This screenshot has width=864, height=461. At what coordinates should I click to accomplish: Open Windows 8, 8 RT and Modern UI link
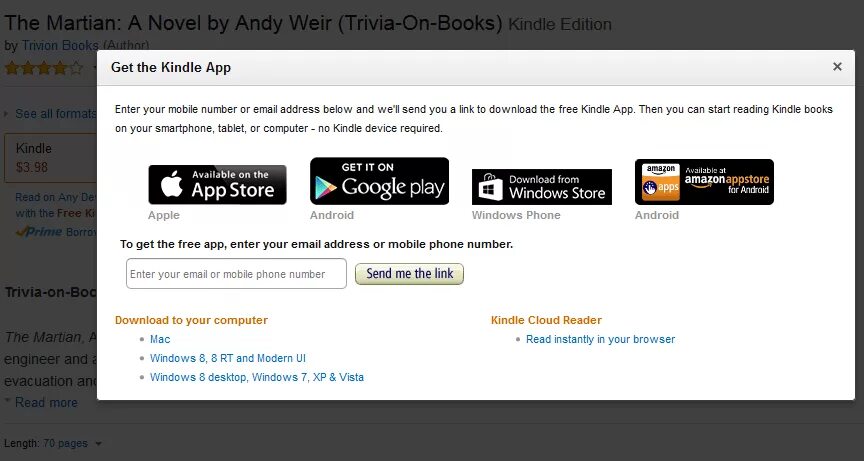pos(228,358)
